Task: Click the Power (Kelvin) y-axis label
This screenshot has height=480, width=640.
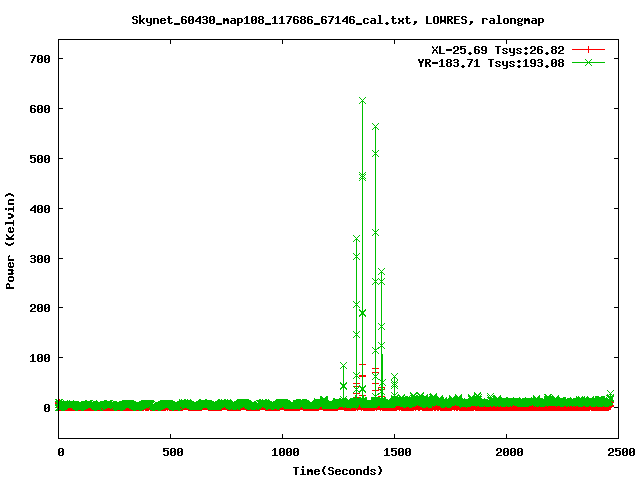Action: pos(10,241)
